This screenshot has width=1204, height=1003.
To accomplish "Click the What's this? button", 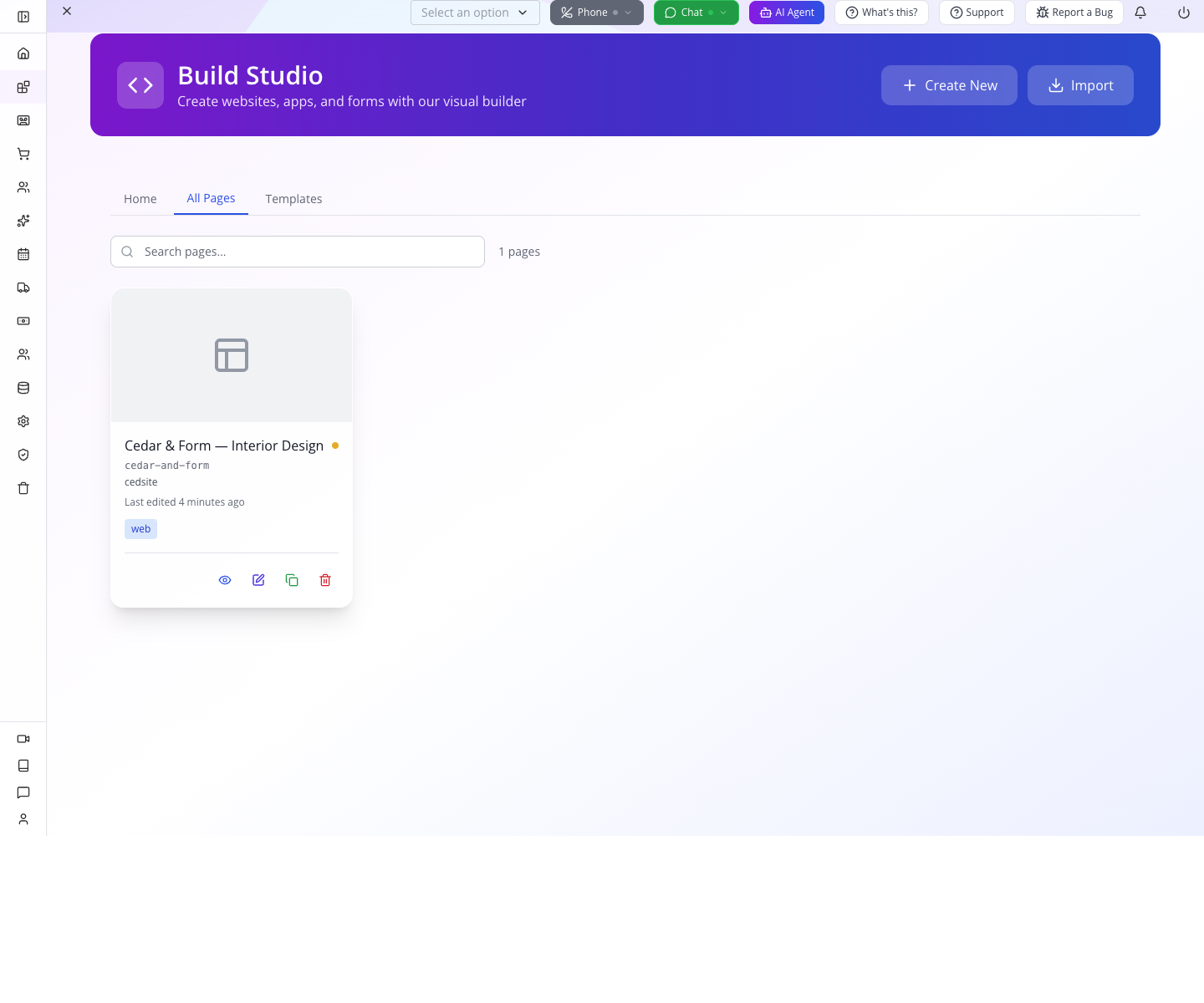I will (881, 13).
